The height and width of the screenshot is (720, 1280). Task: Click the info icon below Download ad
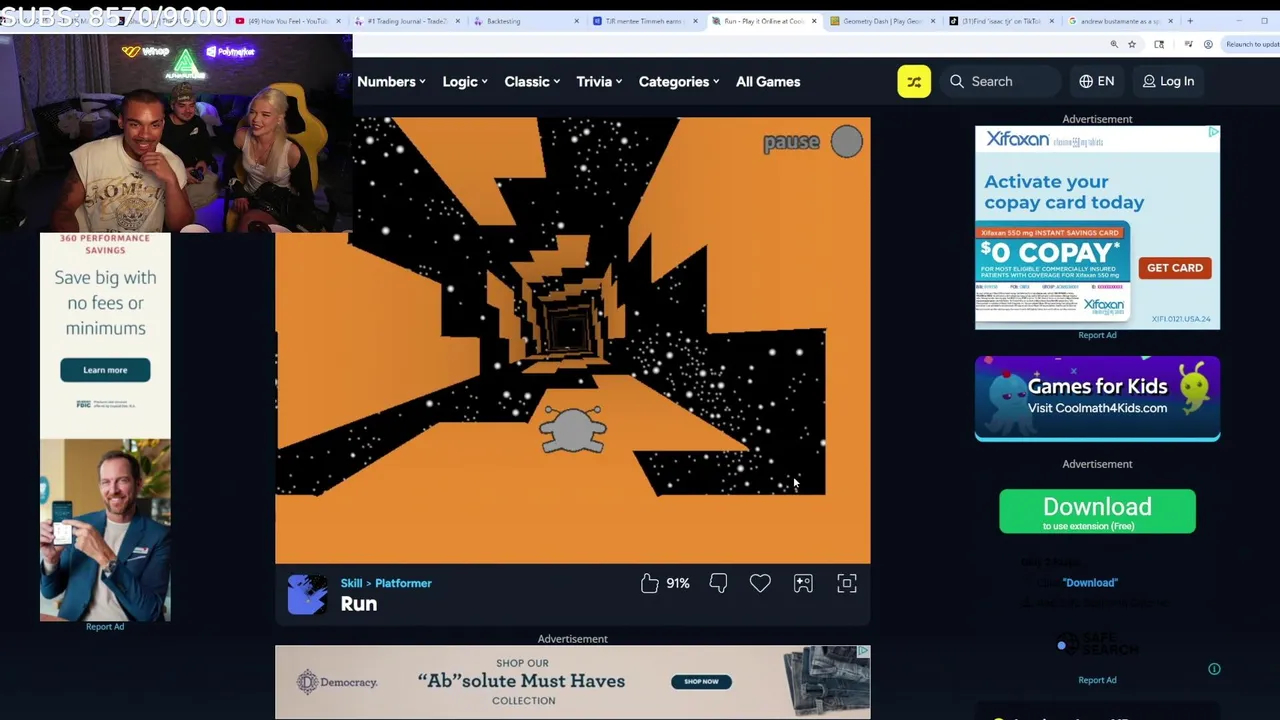(1214, 669)
